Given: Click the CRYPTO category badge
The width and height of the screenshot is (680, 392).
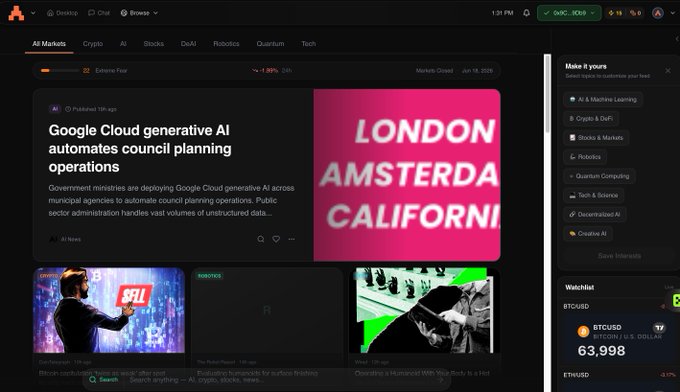Looking at the screenshot, I should tap(49, 276).
